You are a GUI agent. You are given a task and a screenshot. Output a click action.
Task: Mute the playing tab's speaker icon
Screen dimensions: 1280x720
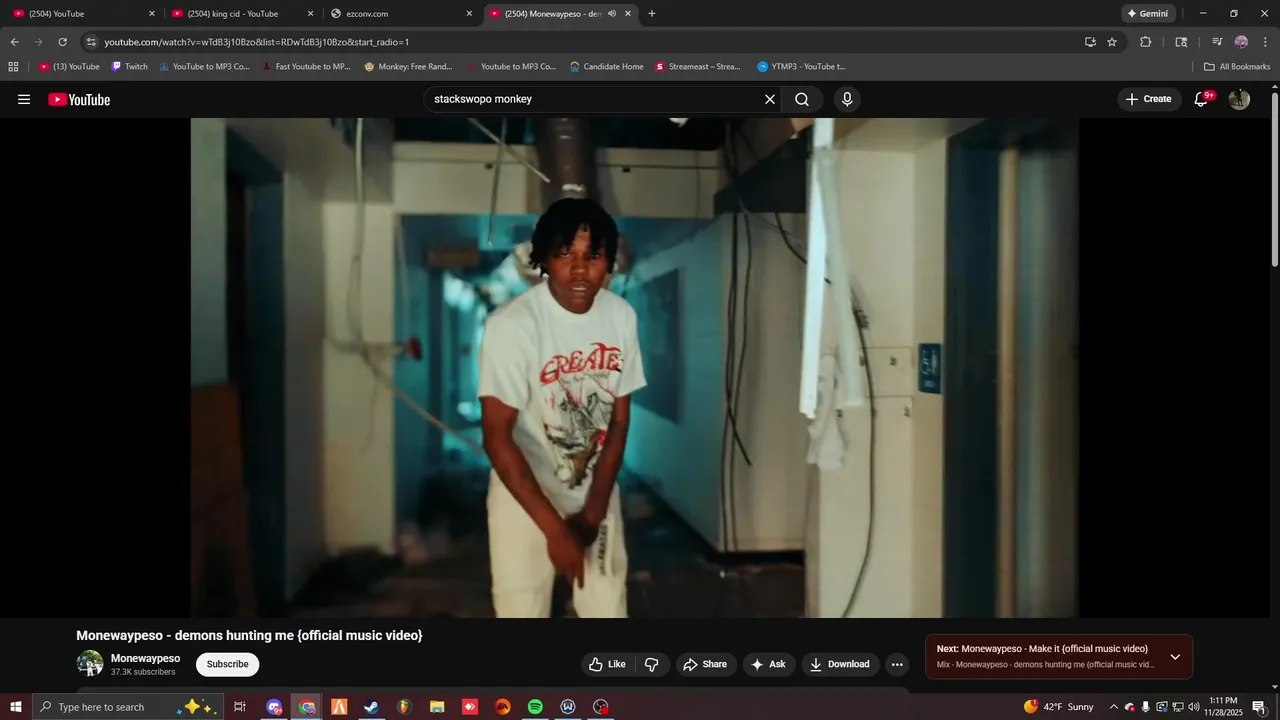(612, 14)
